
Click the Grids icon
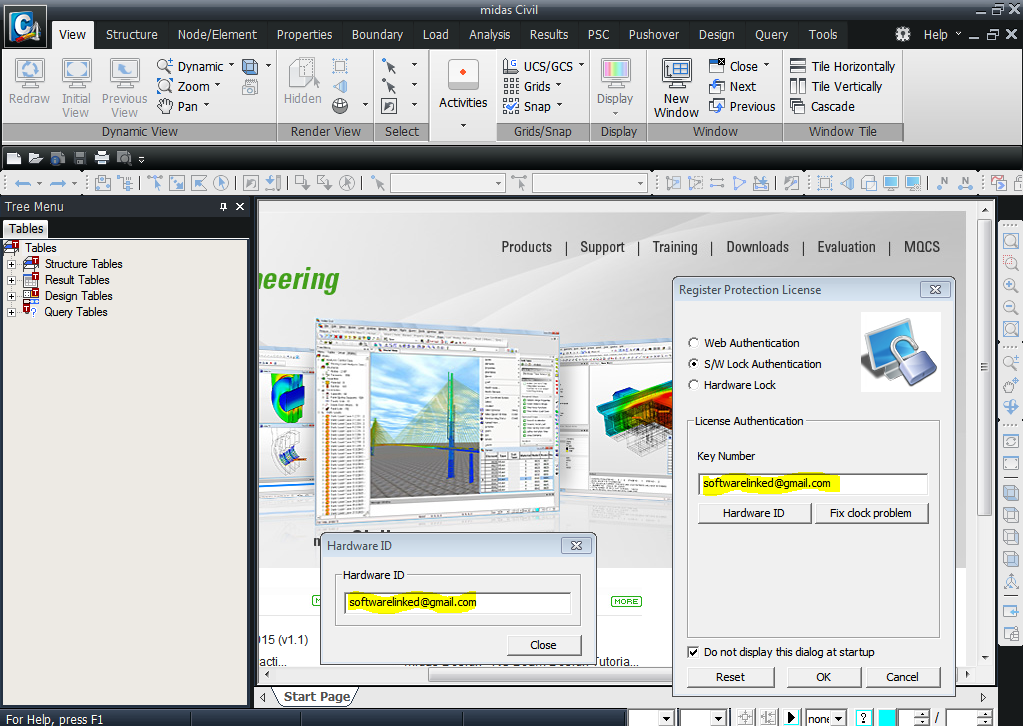click(x=511, y=86)
